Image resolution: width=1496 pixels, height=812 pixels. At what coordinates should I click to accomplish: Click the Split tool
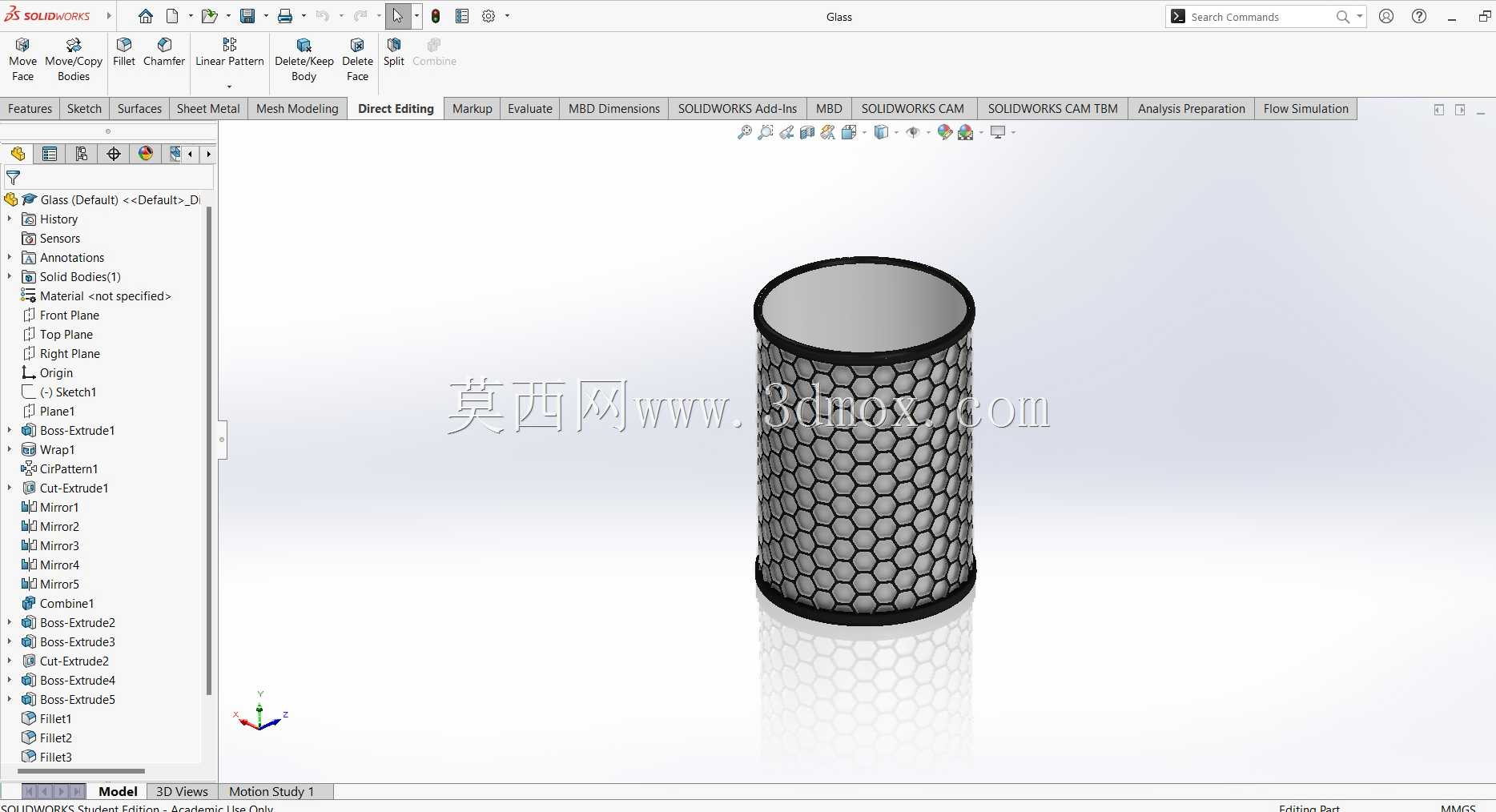tap(394, 52)
